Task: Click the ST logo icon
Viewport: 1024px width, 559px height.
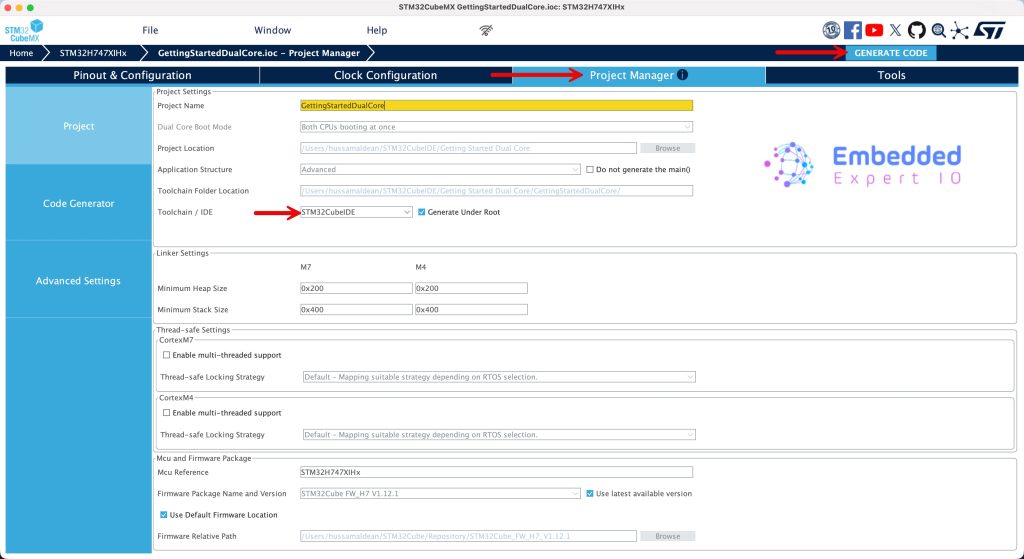Action: (x=990, y=31)
